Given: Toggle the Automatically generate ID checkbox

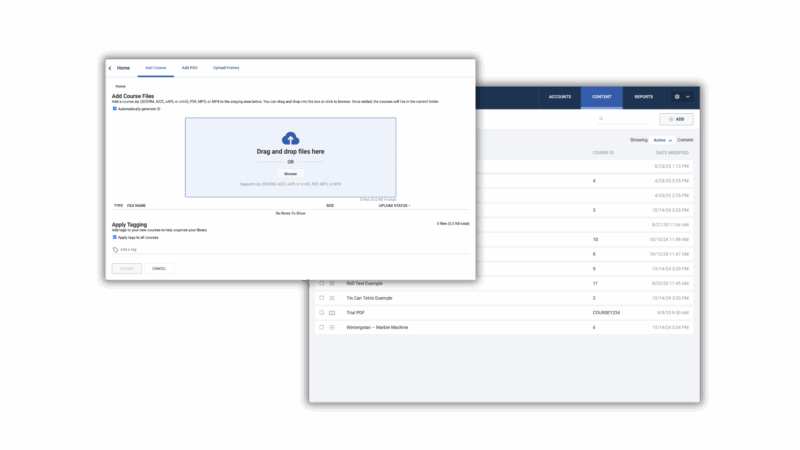Looking at the screenshot, I should [x=115, y=109].
